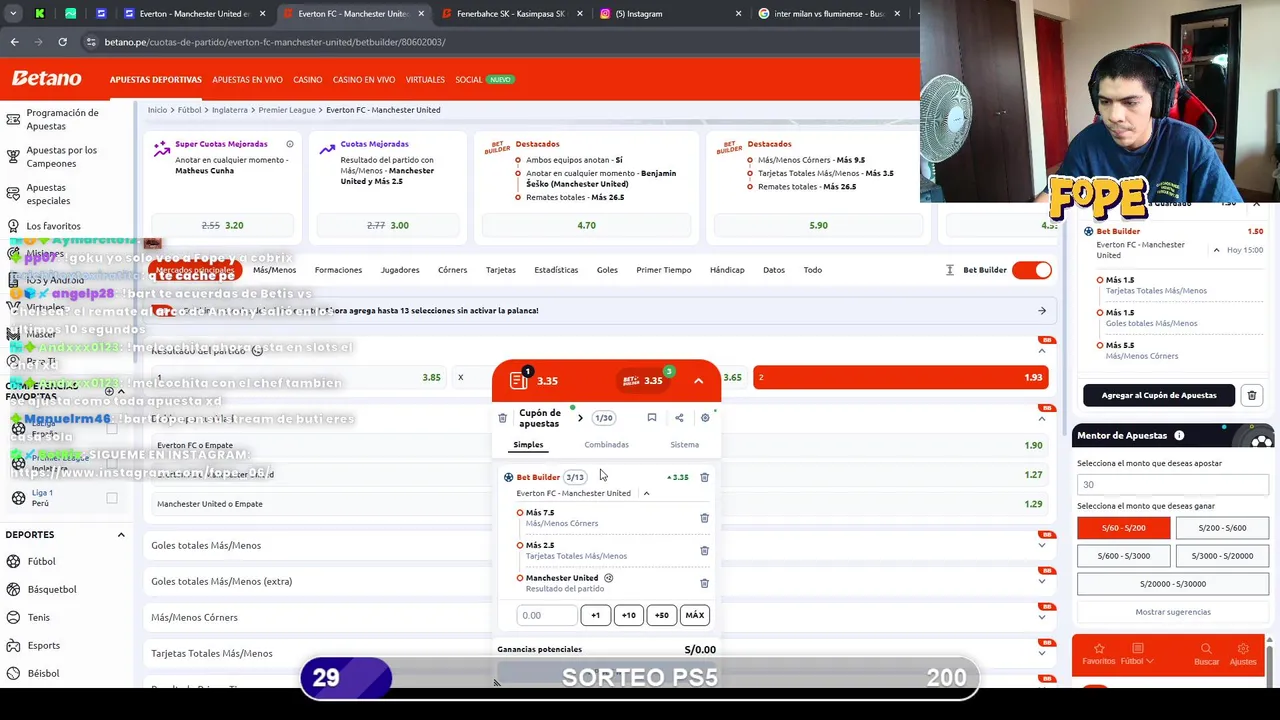Click Premier League breadcrumb link
The width and height of the screenshot is (1280, 720).
click(x=287, y=110)
